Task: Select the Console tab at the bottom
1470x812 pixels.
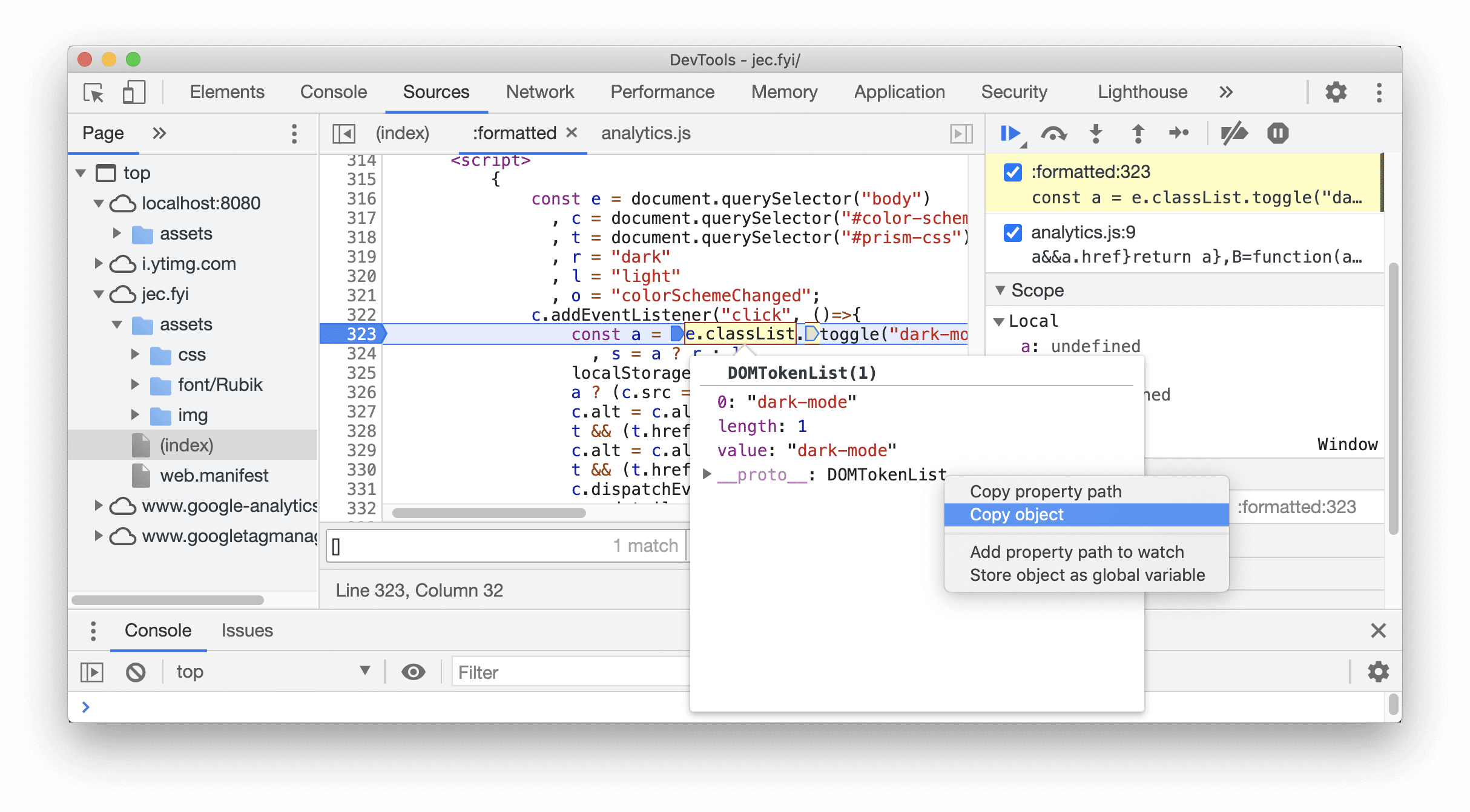Action: point(157,630)
